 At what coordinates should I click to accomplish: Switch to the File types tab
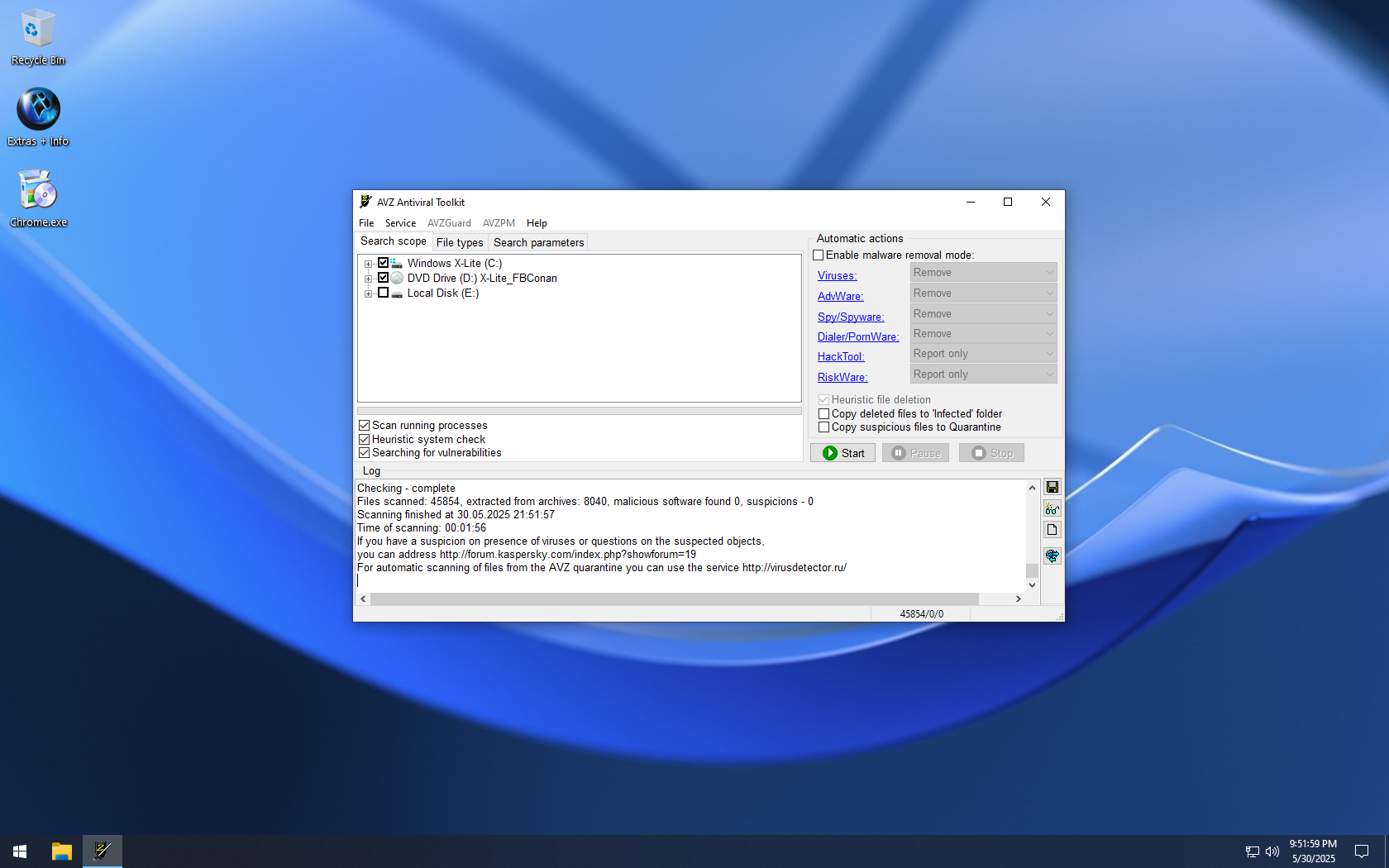[x=459, y=242]
